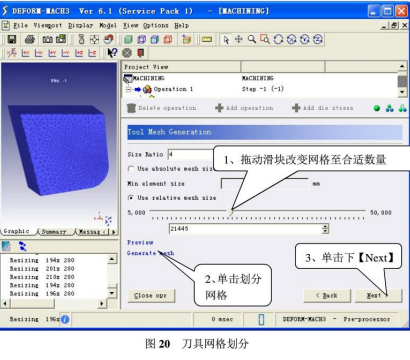Screen dimensions: 410x360
Task: Click message log scroll-up arrow
Action: (x=112, y=259)
